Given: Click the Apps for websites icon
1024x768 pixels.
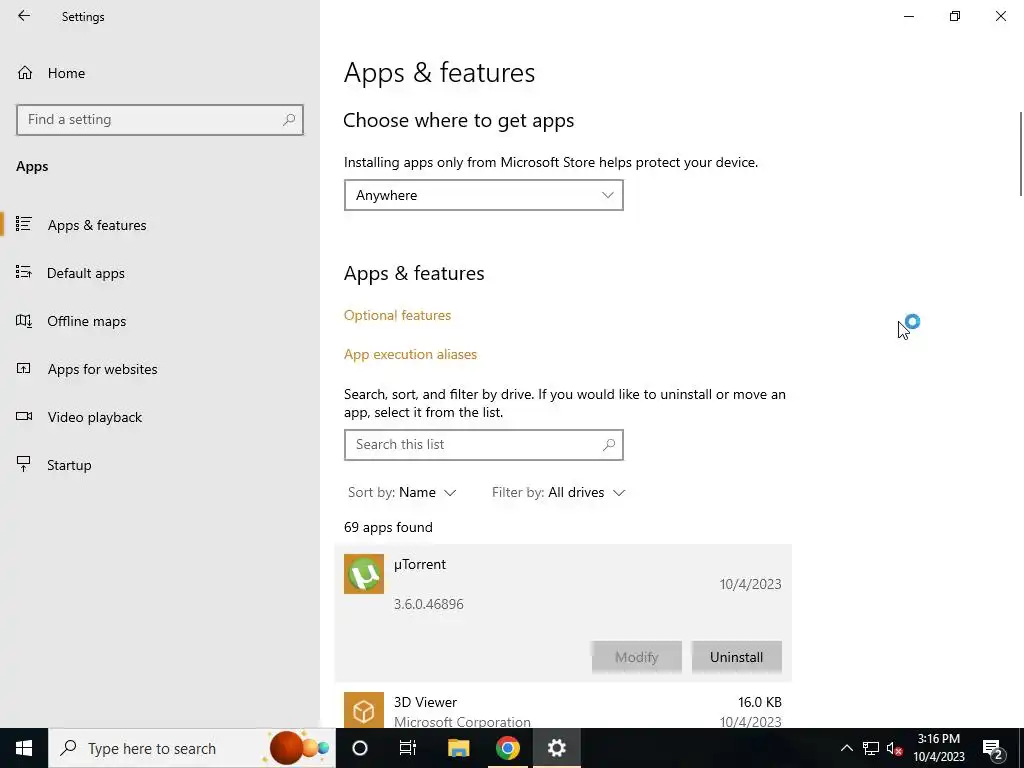Looking at the screenshot, I should click(x=24, y=368).
